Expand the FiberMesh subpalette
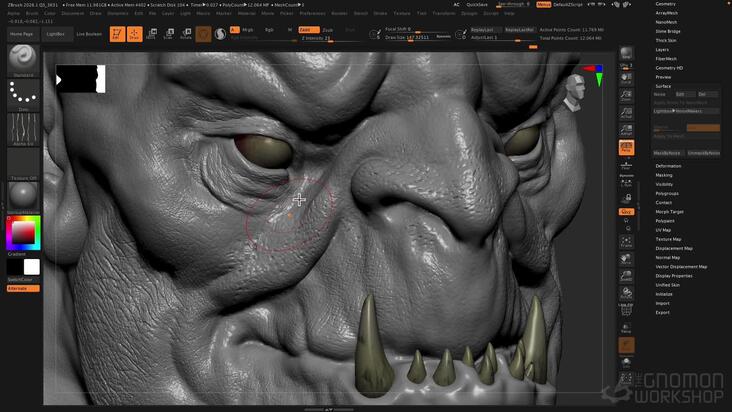This screenshot has height=412, width=732. tap(666, 59)
